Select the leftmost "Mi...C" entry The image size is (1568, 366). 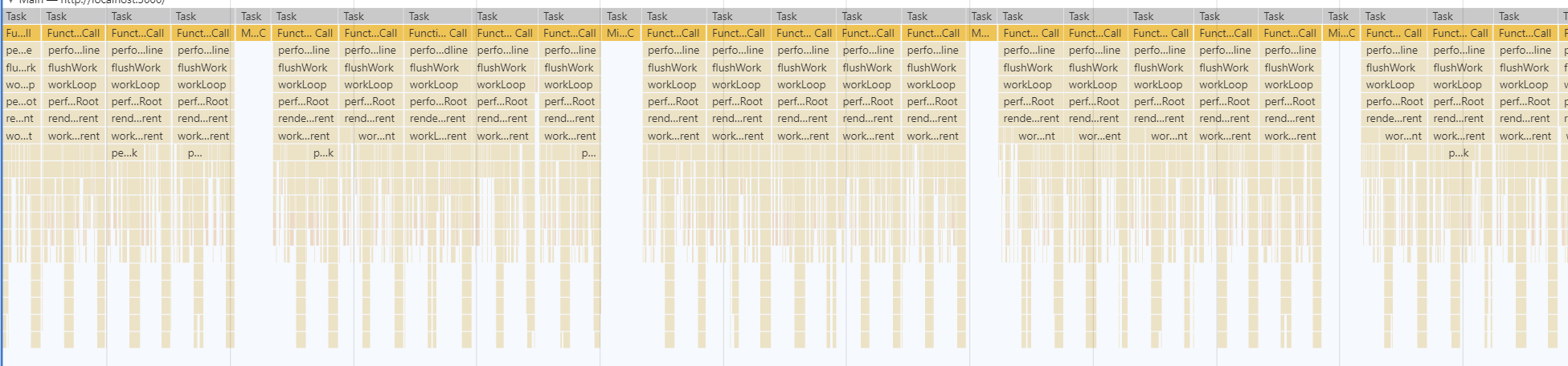620,33
